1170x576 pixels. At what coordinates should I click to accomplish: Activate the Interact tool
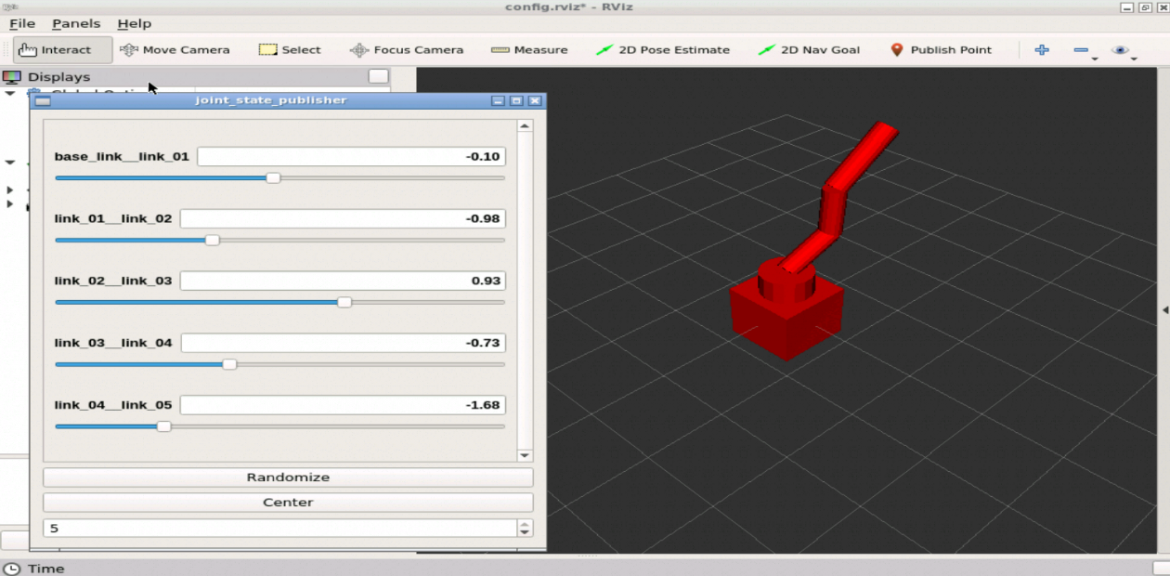[x=63, y=50]
